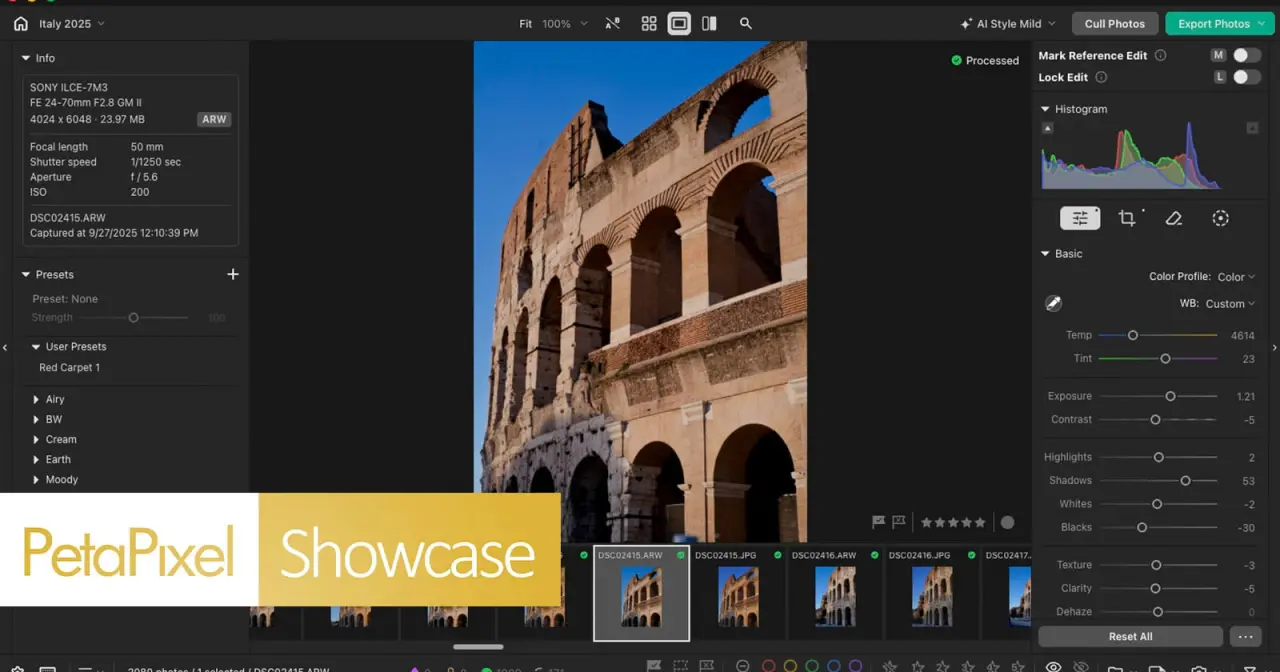This screenshot has height=672, width=1280.
Task: Open the search magnifier tool
Action: pyautogui.click(x=746, y=23)
